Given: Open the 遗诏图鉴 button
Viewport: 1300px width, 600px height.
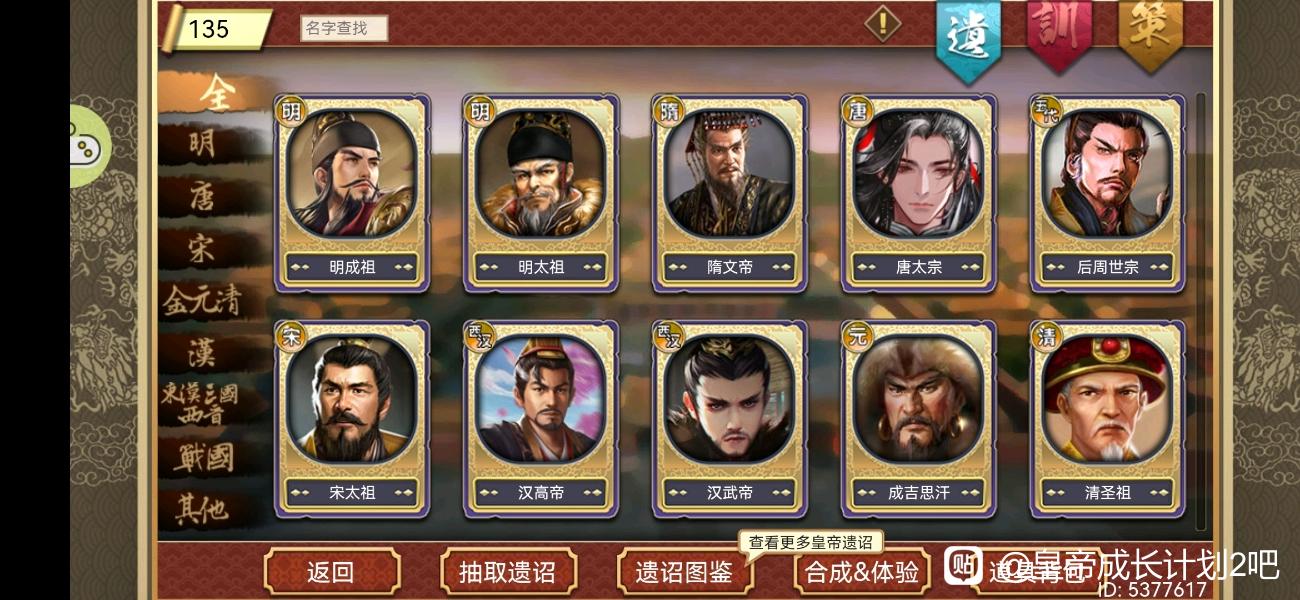Looking at the screenshot, I should (x=685, y=572).
